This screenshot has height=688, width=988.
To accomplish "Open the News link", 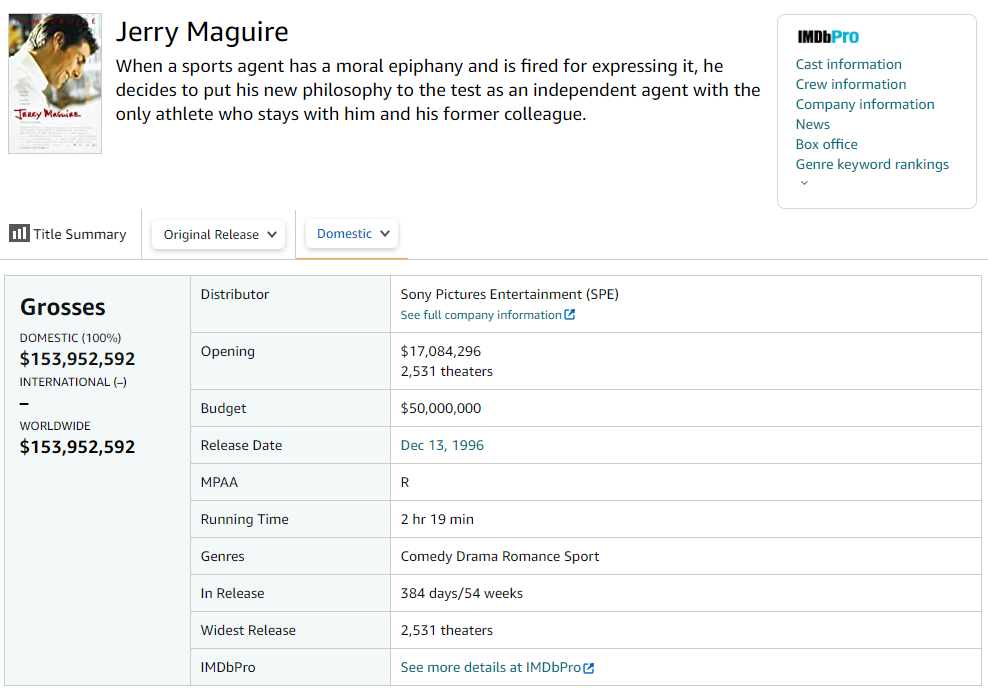I will pos(813,125).
